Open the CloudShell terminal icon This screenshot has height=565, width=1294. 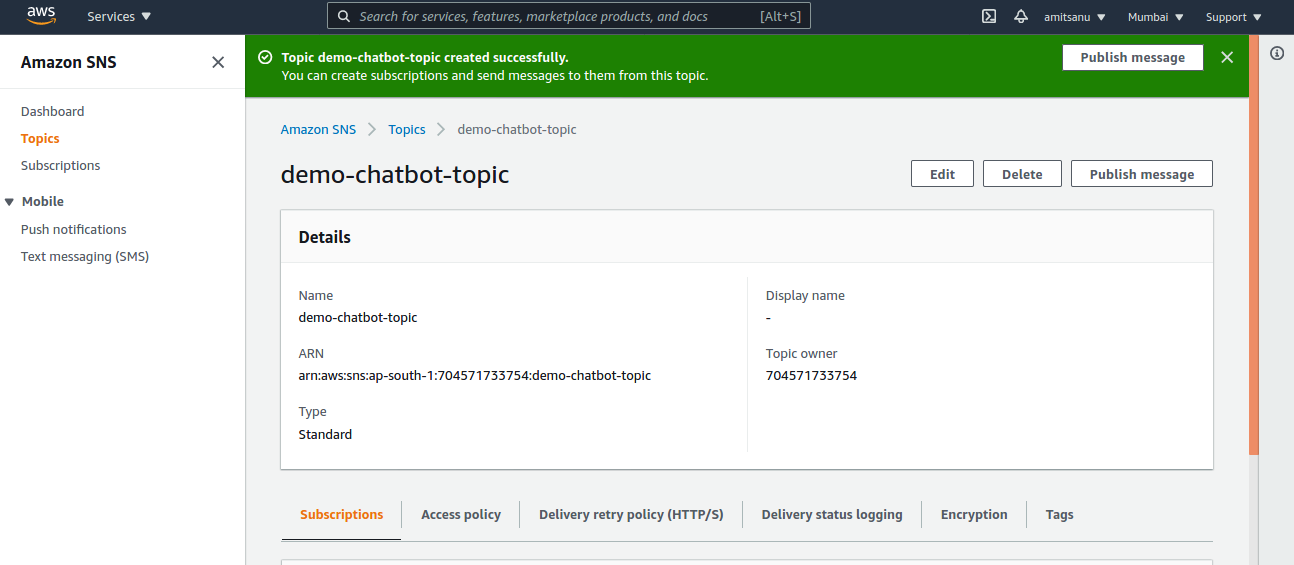point(989,16)
